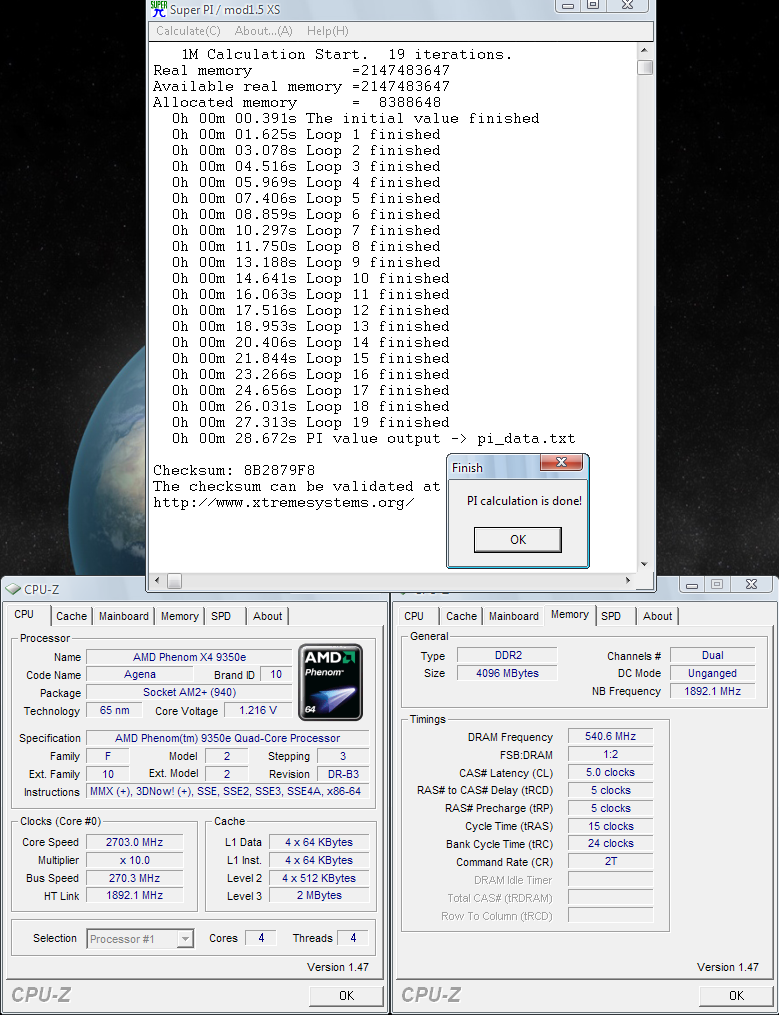This screenshot has height=1015, width=779.
Task: Click the Instructions field value
Action: (x=227, y=791)
